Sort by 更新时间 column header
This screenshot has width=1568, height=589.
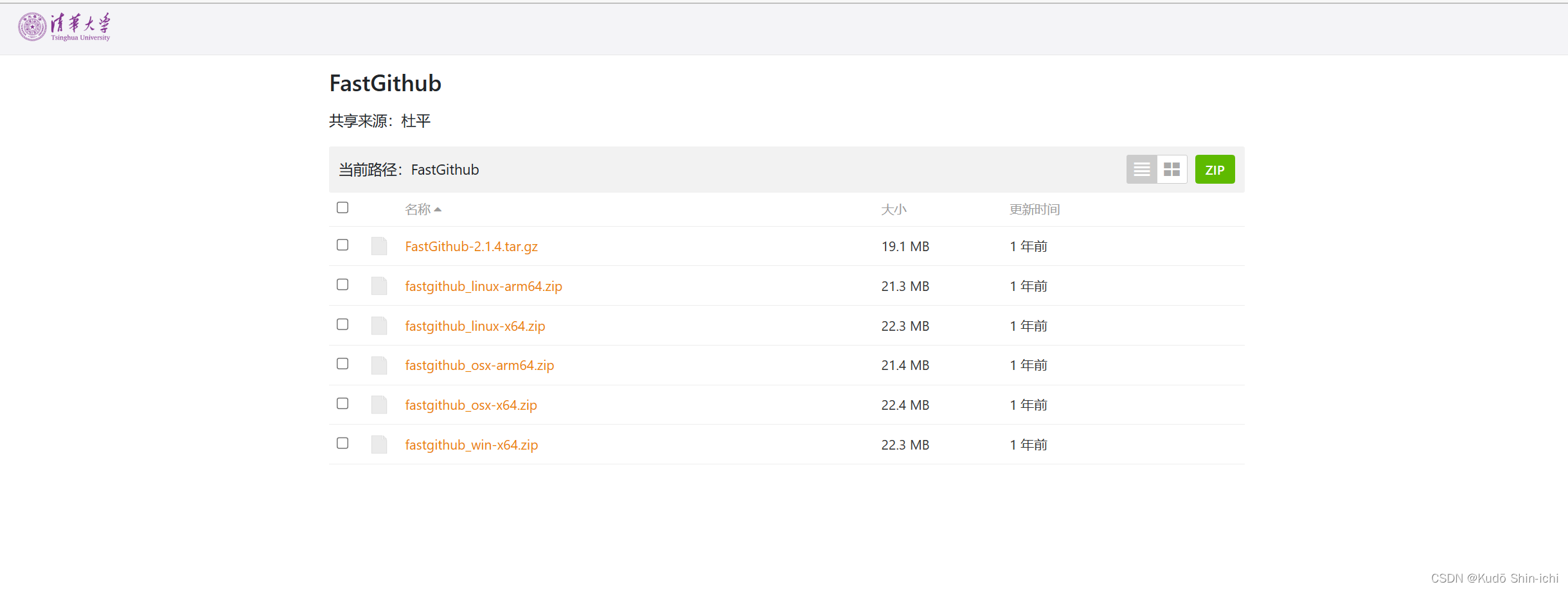pyautogui.click(x=1035, y=209)
